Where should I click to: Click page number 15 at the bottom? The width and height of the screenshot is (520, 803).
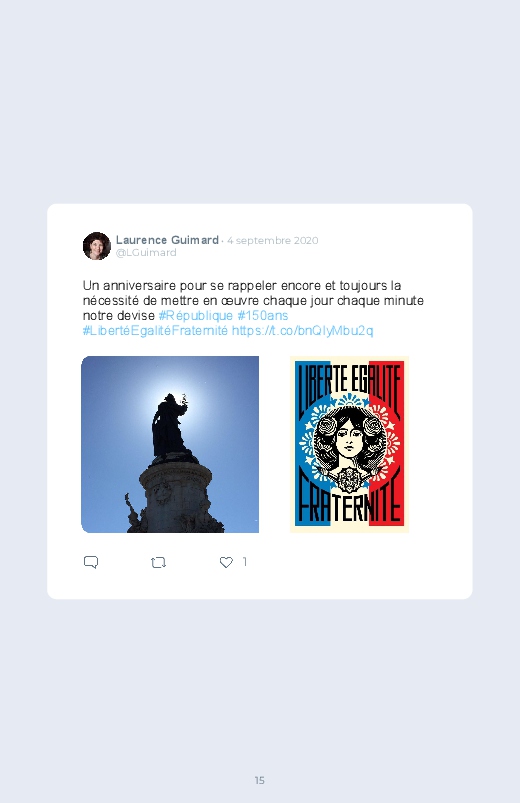pyautogui.click(x=260, y=780)
